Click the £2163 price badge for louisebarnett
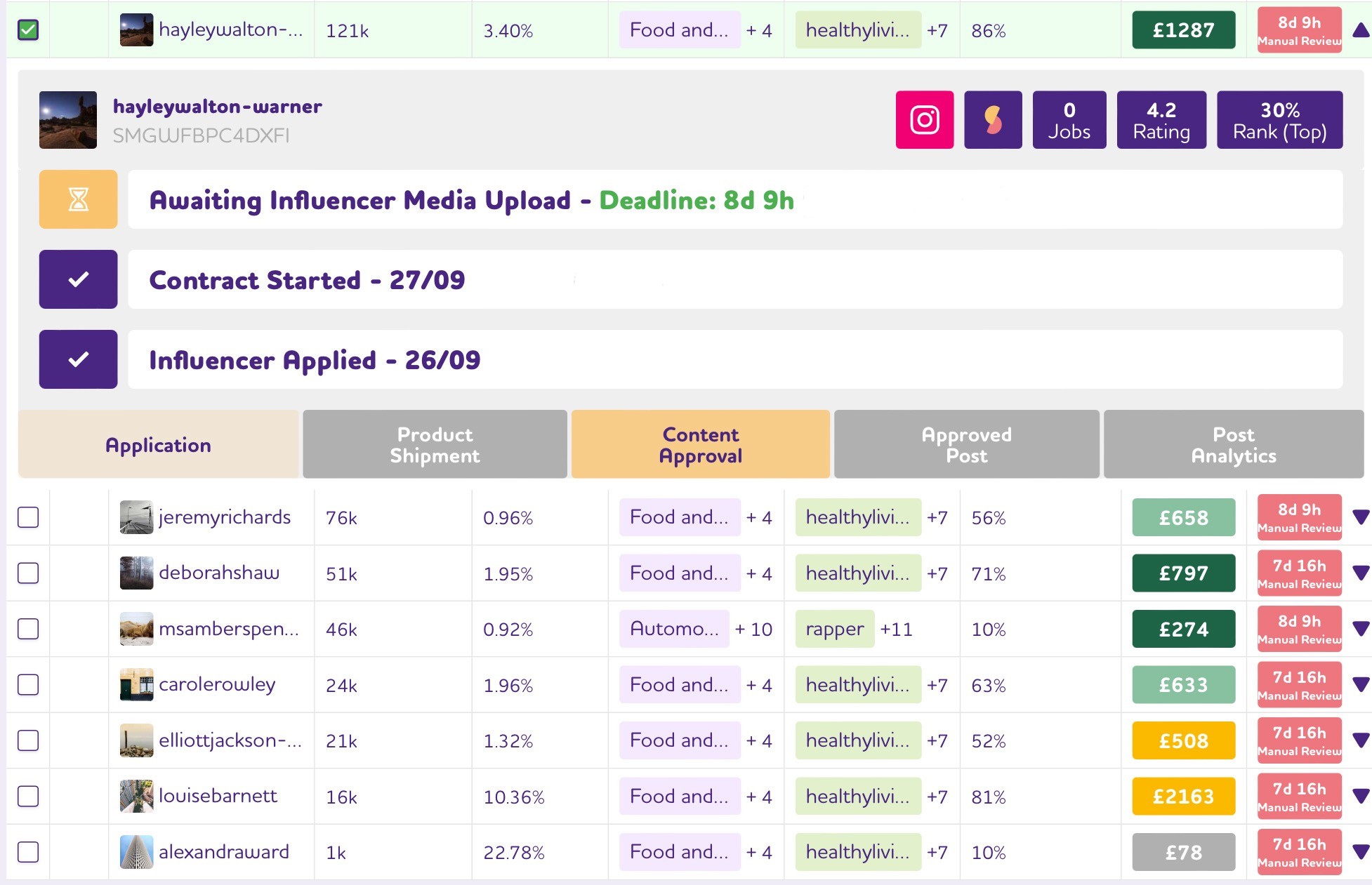1372x885 pixels. [1183, 796]
